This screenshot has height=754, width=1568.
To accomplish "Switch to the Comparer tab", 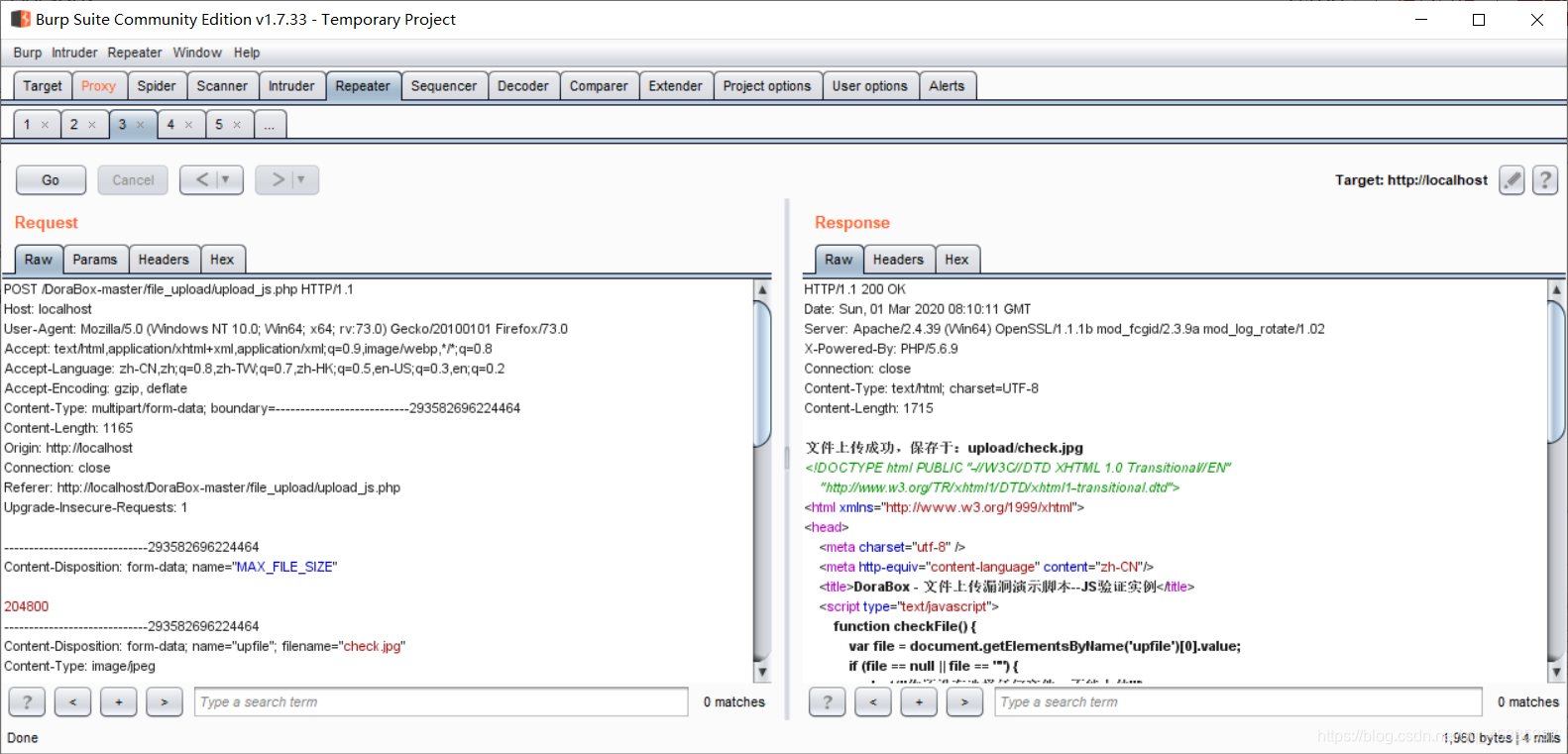I will coord(599,86).
